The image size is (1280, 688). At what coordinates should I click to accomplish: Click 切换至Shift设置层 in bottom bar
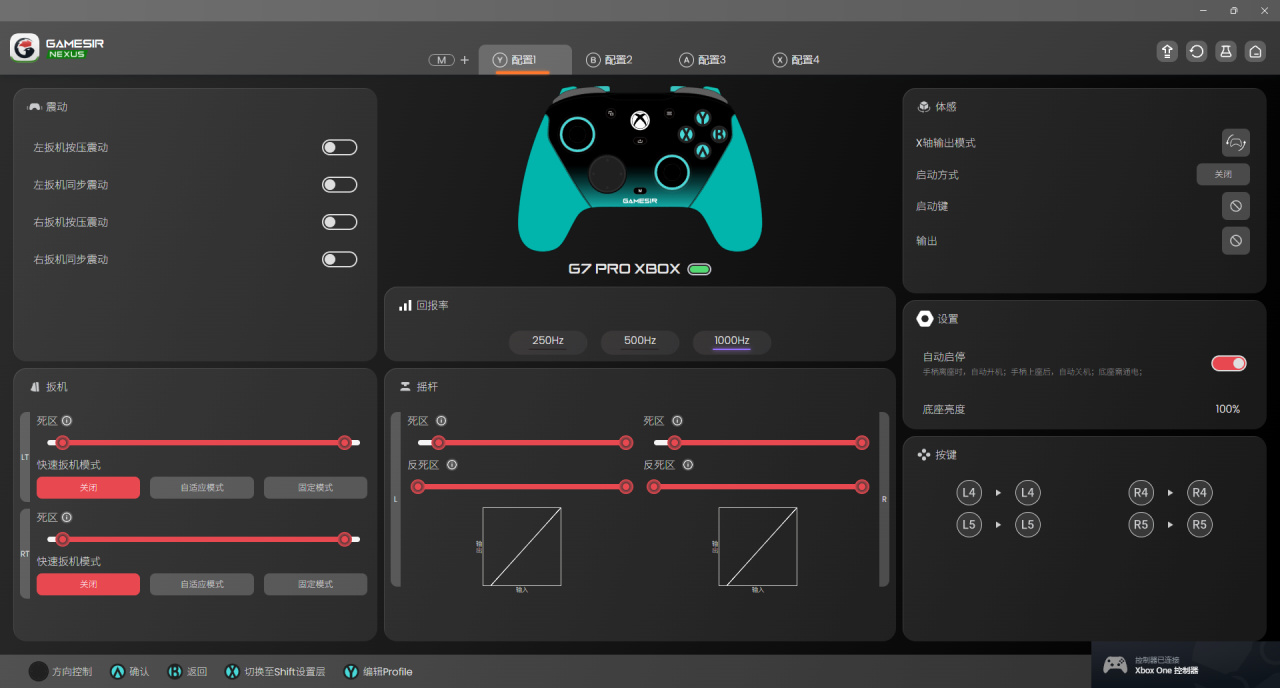point(275,672)
